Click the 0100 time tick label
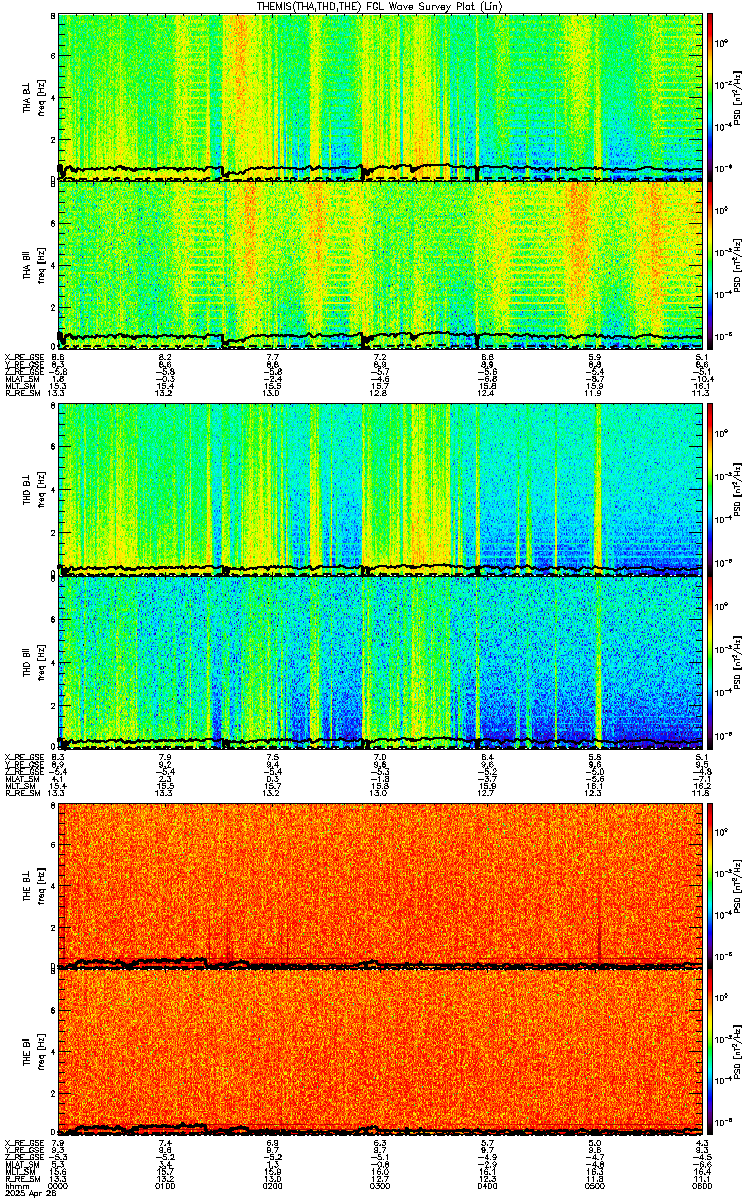This screenshot has height=1200, width=750. pos(166,1186)
